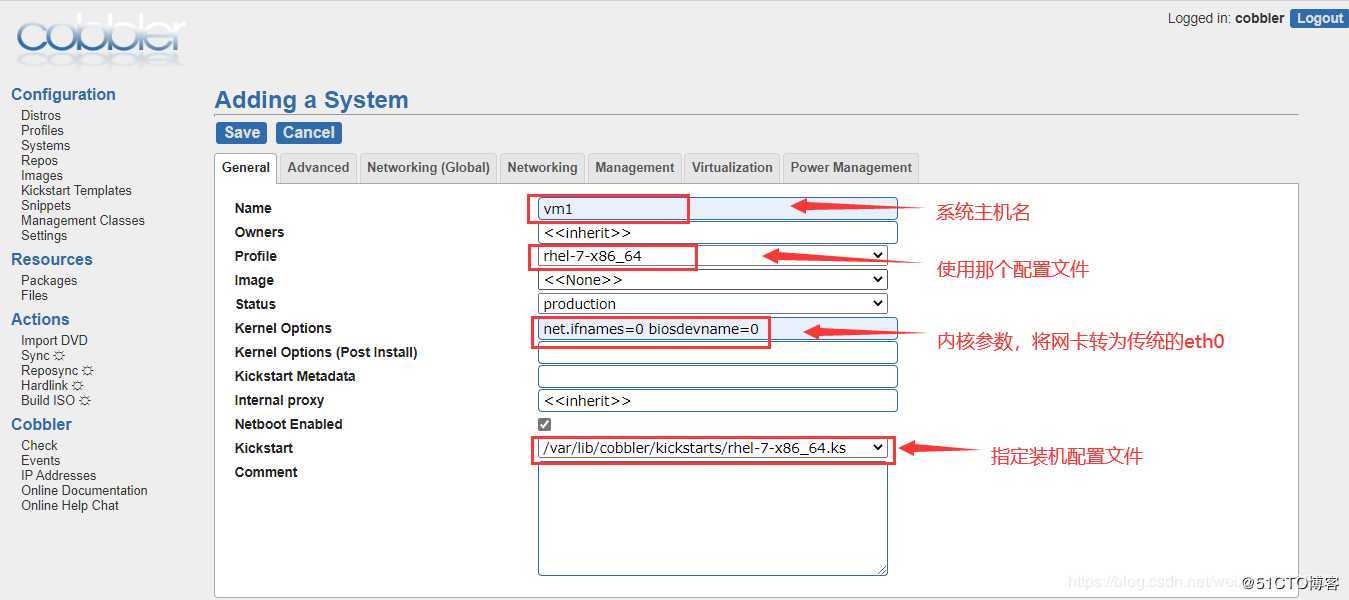Open the Networking (Global) tab
Screen dimensions: 1349x600
(x=428, y=167)
